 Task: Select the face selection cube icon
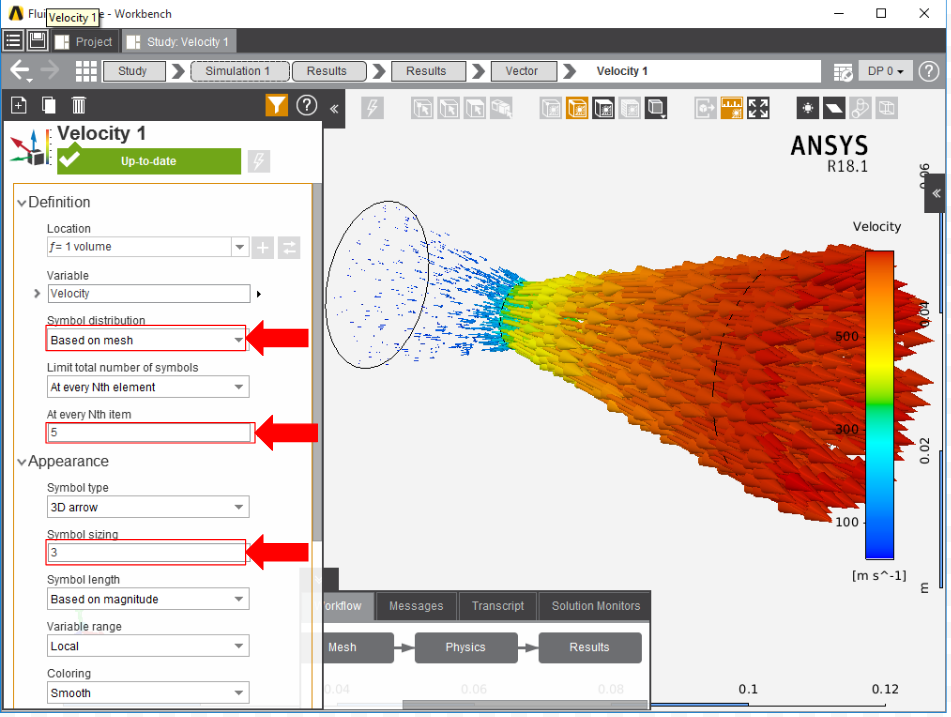(475, 109)
